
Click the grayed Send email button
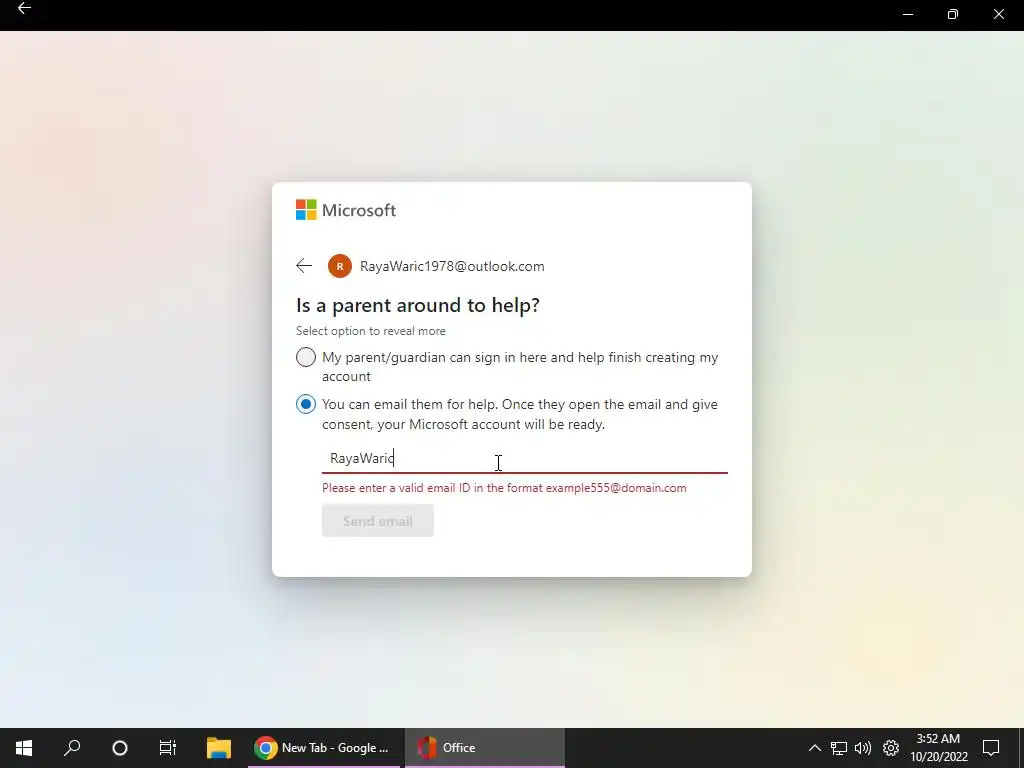(377, 521)
